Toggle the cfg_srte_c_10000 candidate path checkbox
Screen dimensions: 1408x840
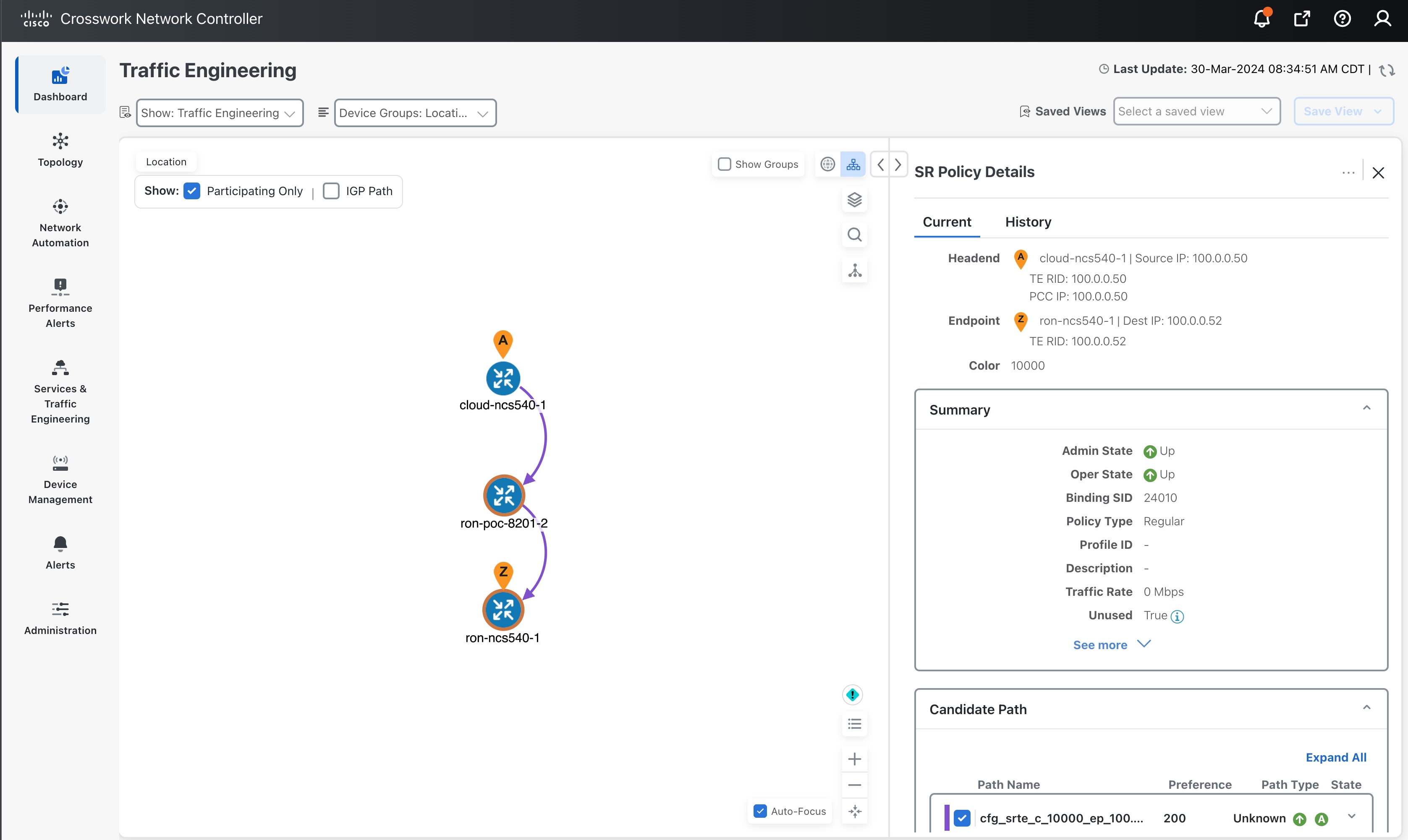[x=961, y=818]
